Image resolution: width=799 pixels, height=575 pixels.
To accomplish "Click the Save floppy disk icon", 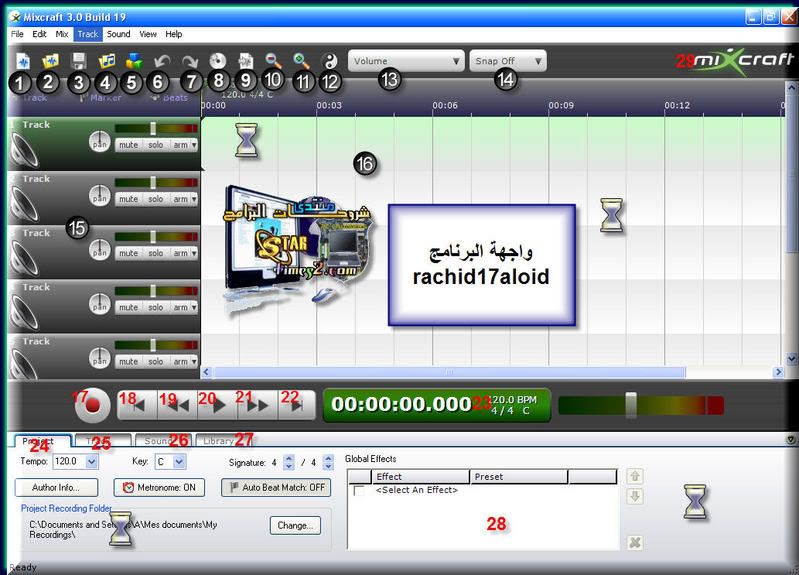I will (x=78, y=61).
